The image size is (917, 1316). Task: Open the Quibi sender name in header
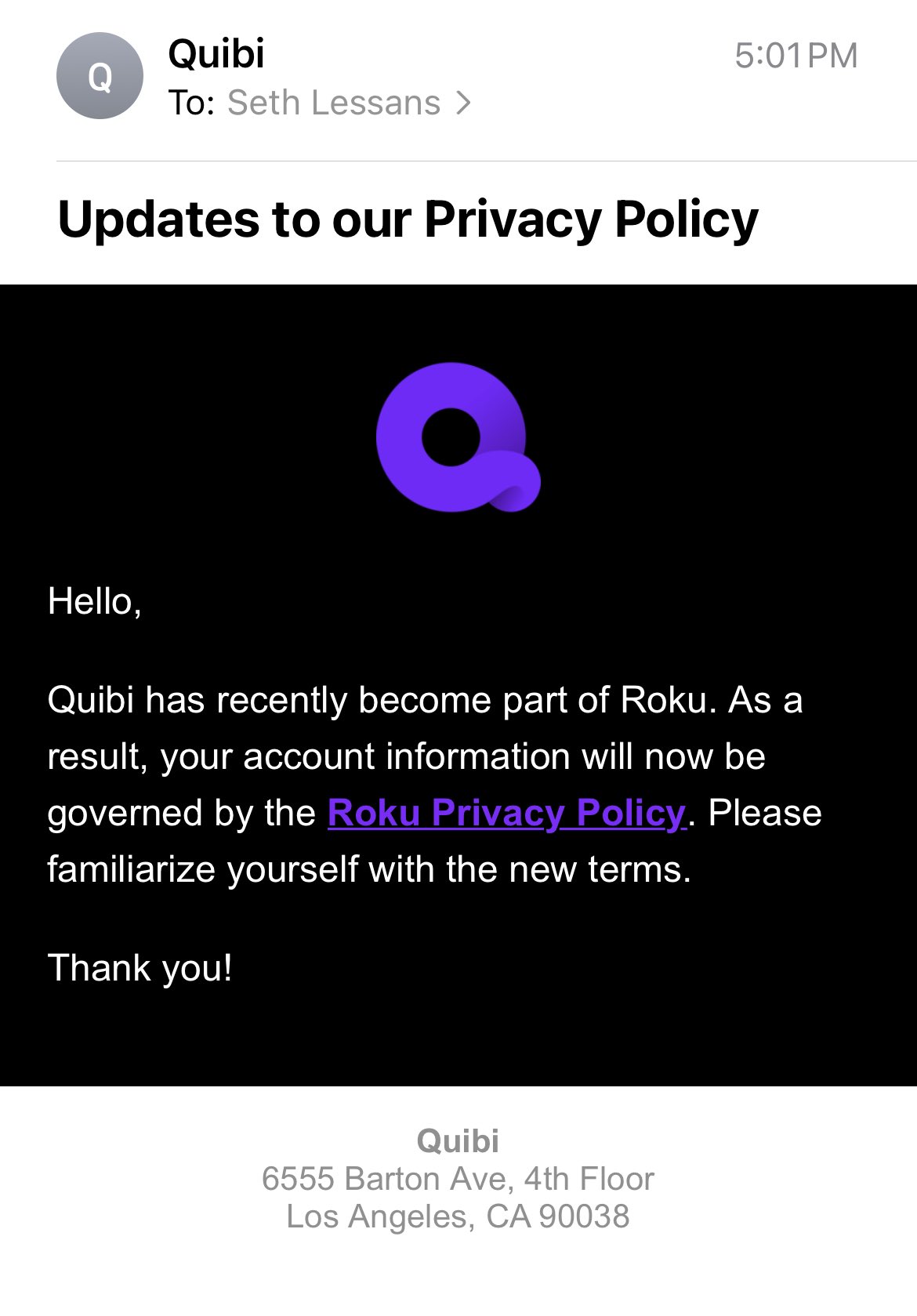(216, 54)
